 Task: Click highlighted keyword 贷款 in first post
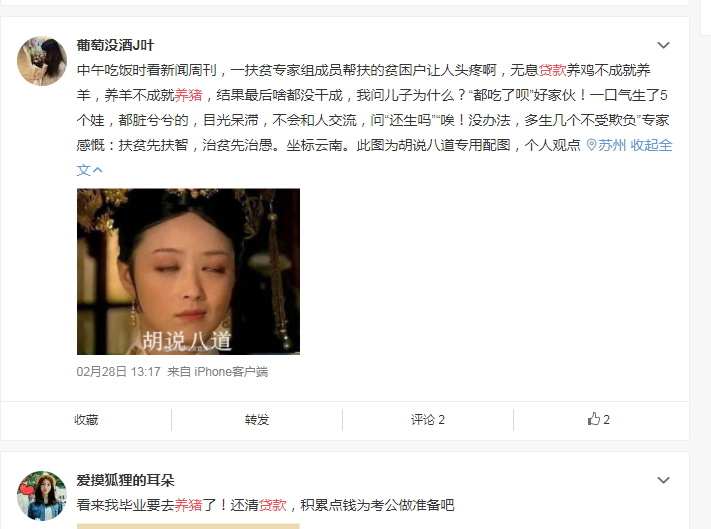click(x=552, y=70)
